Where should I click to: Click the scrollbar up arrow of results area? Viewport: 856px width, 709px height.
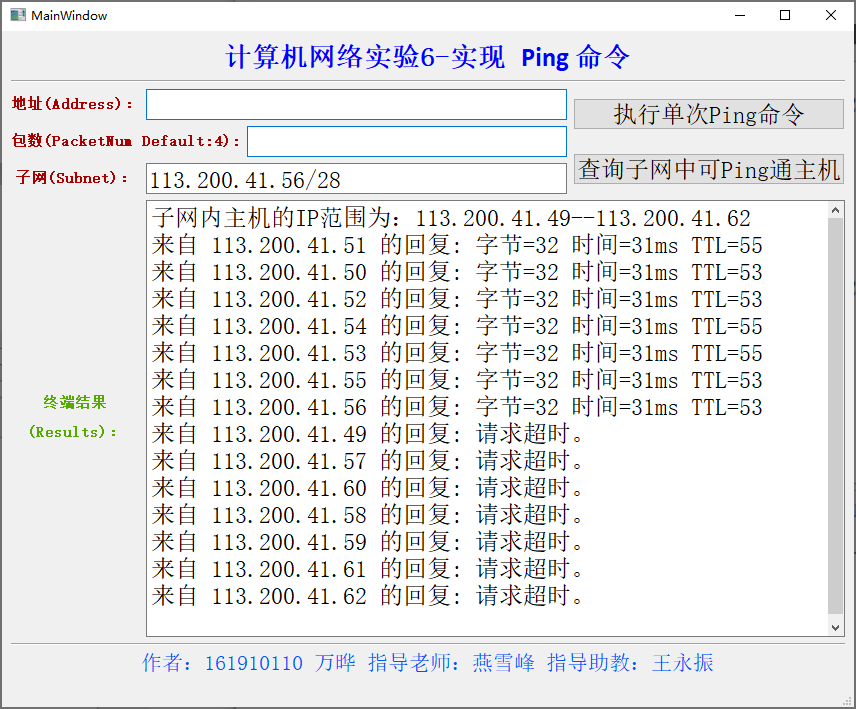pyautogui.click(x=835, y=208)
